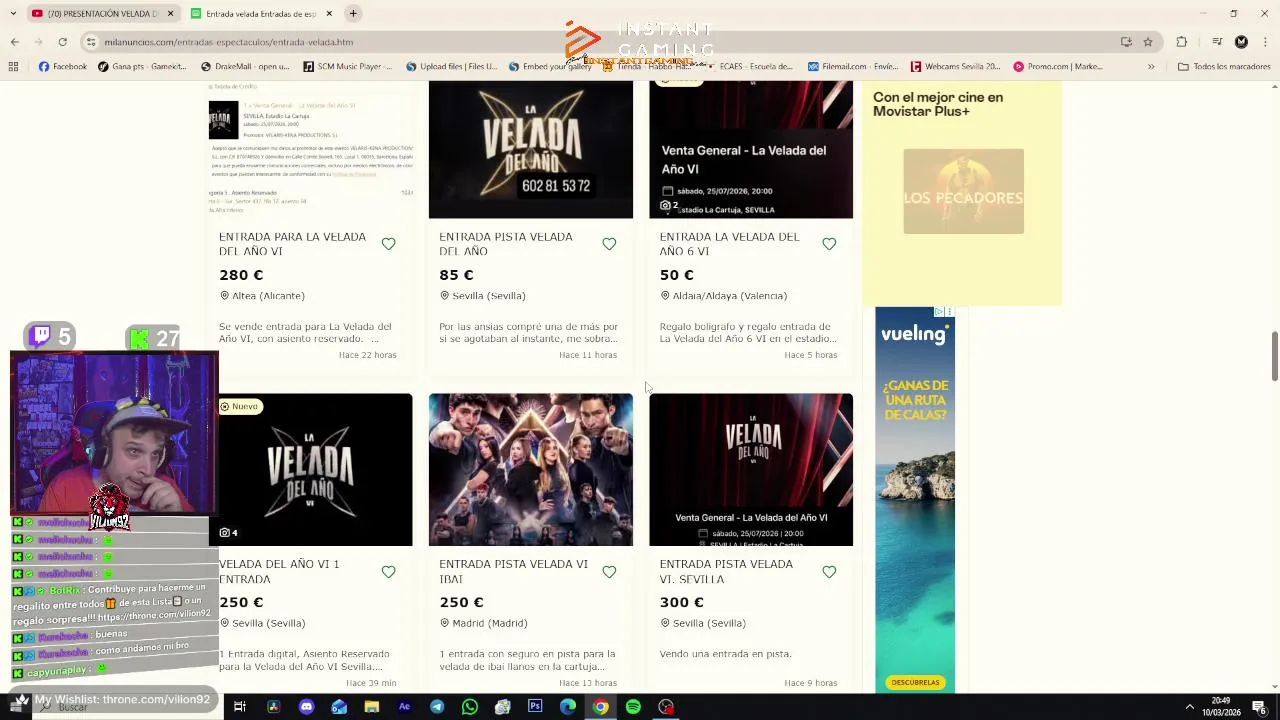
Task: Favorite the VELADA DEL AÑO VI 1 ENTRADA listing
Action: 388,572
